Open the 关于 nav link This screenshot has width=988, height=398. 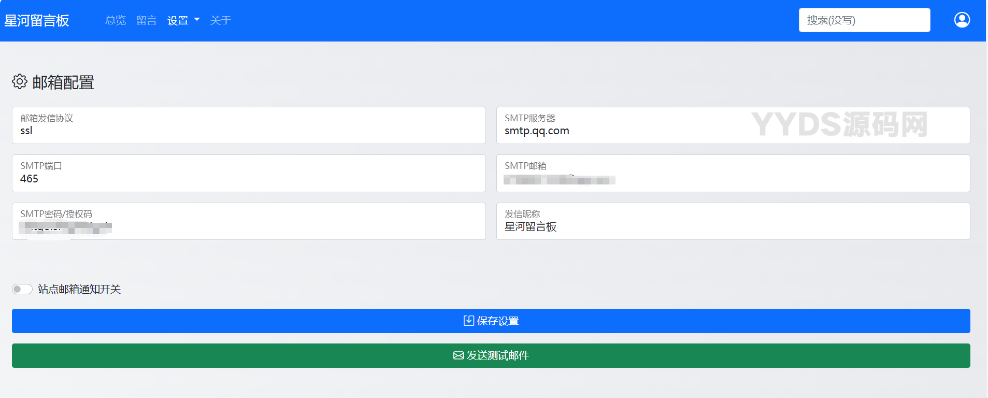click(x=221, y=20)
